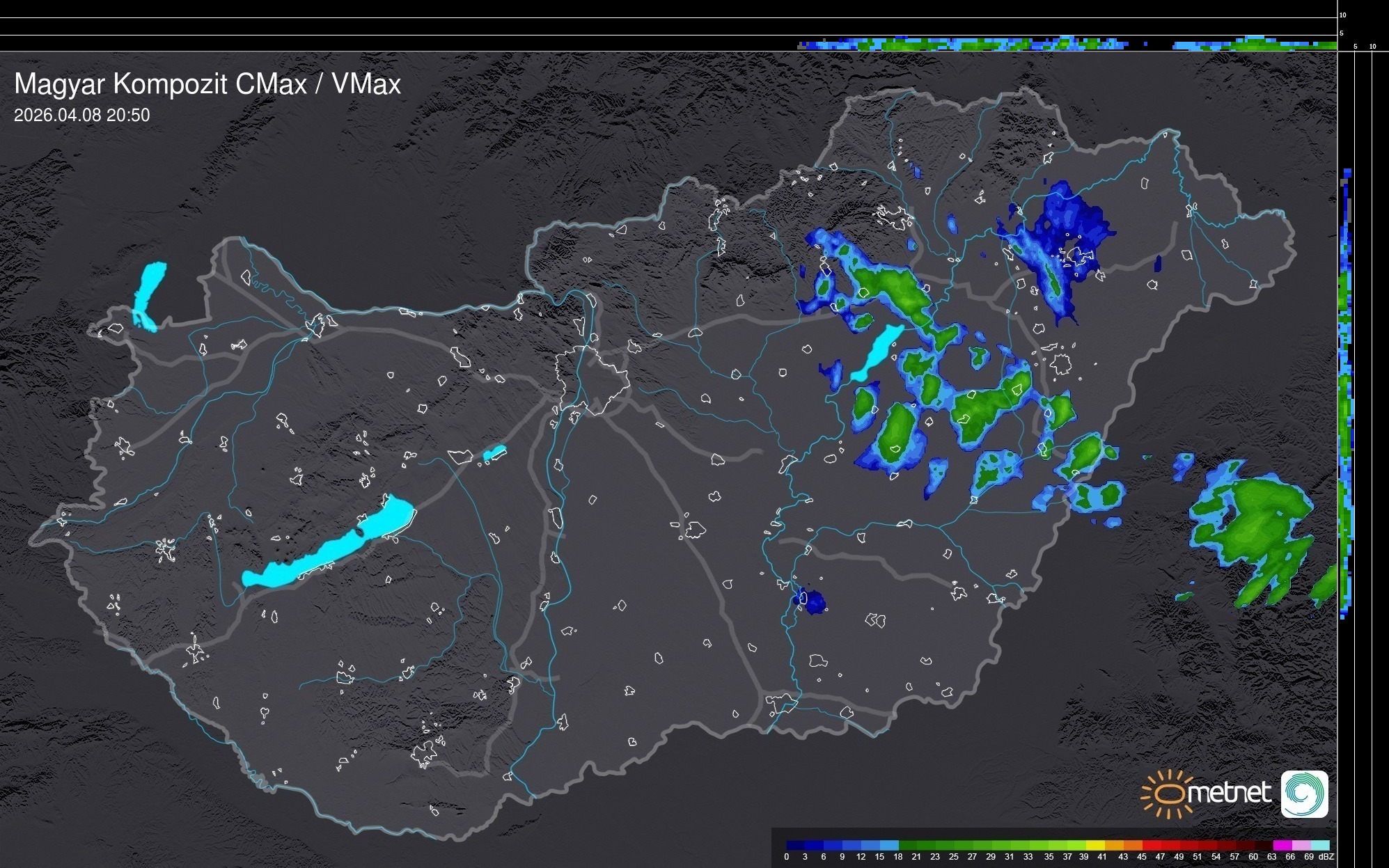Click the 'dBZ' unit label in legend
Screen dimensions: 1389x868
1326,857
